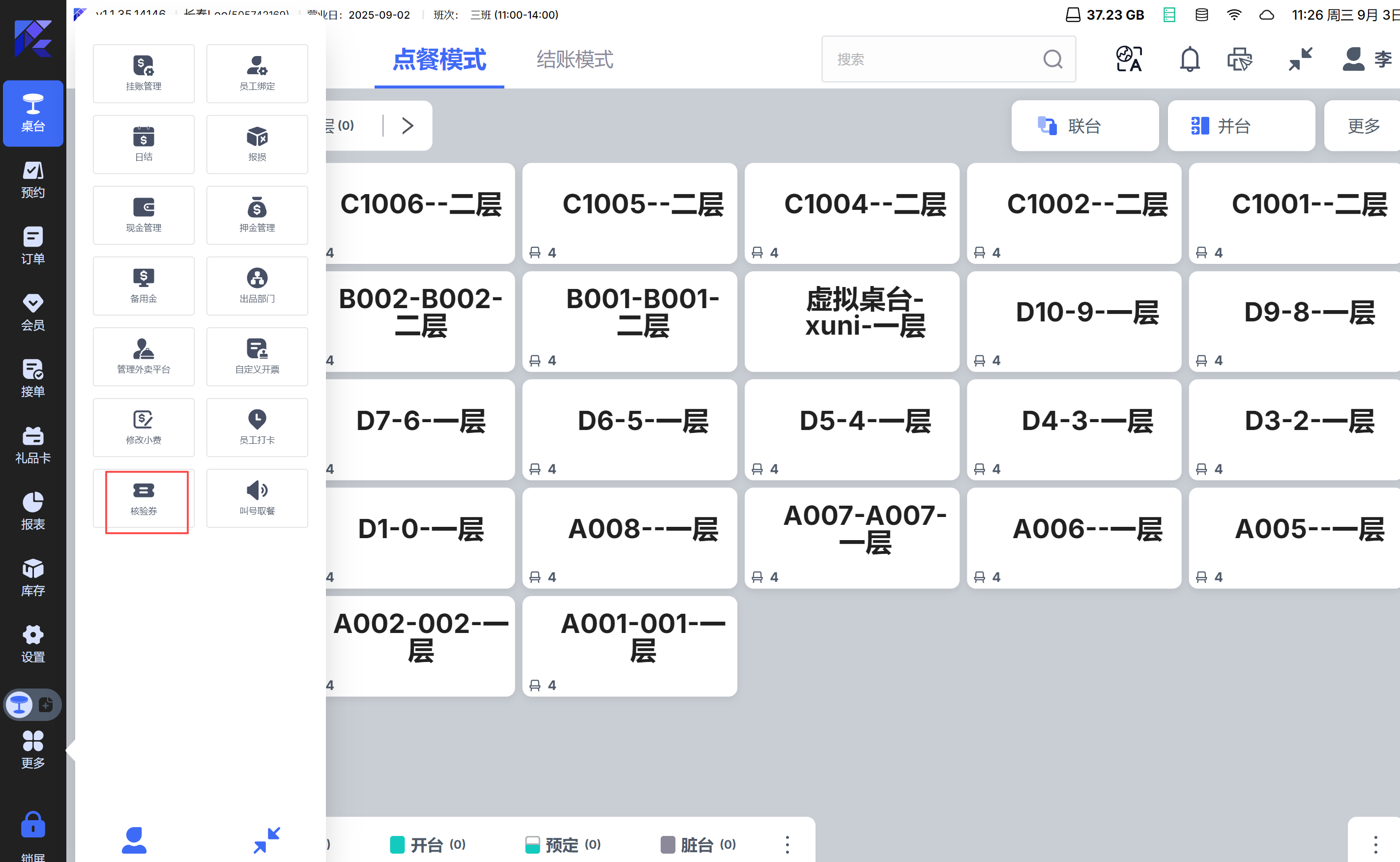Click the notification bell icon
Screen dimensions: 1400x862
(1189, 59)
